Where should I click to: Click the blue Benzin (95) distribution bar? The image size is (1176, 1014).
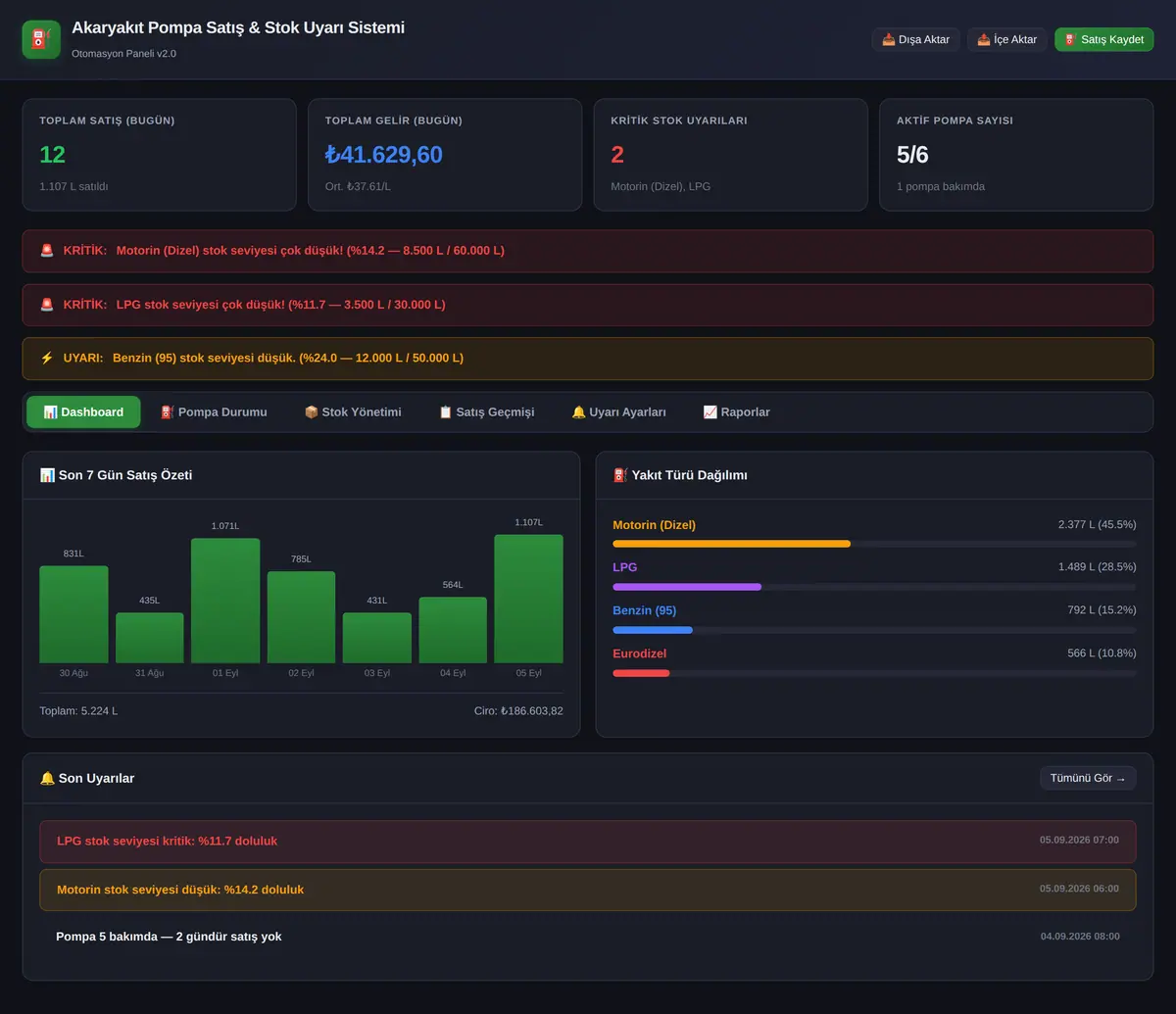click(x=653, y=630)
